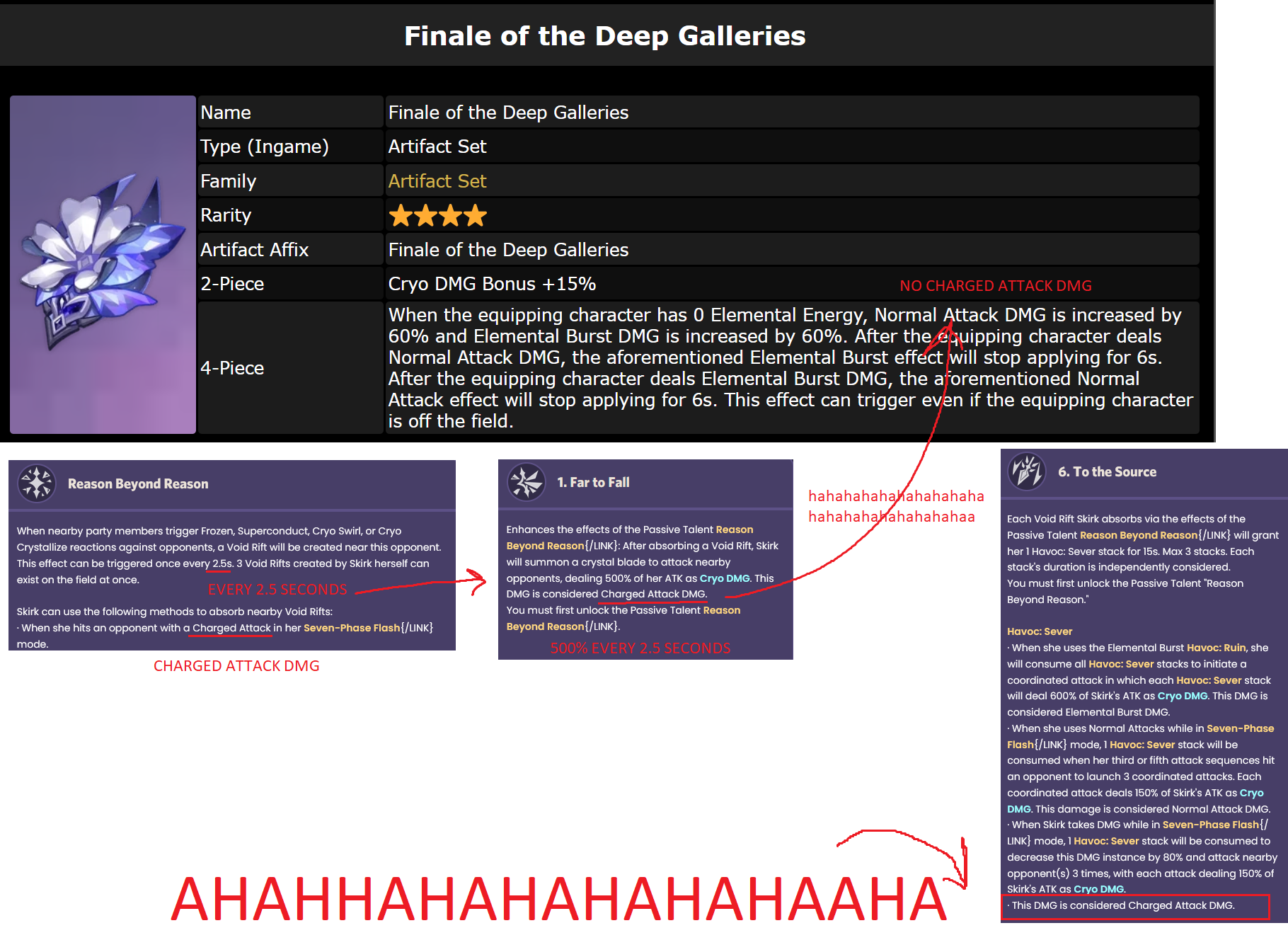Click 'Cryo DMG Bonus +15%' value

coord(492,284)
